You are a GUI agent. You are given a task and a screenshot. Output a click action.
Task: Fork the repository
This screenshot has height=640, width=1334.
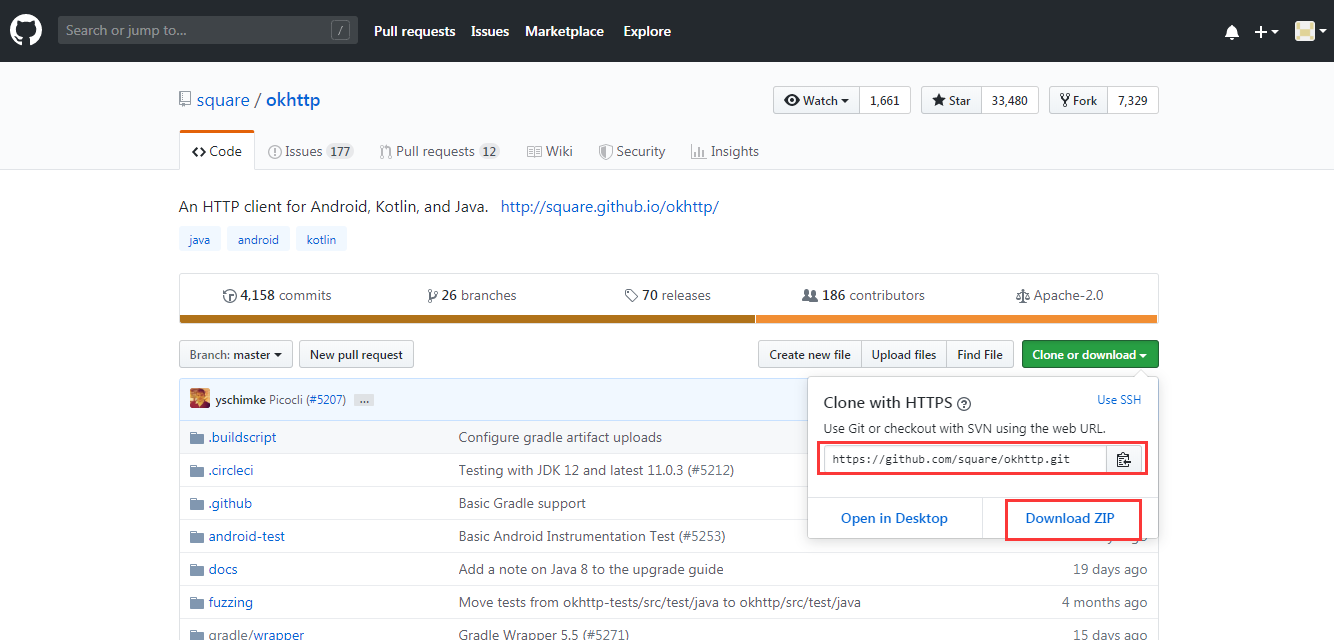click(1078, 100)
